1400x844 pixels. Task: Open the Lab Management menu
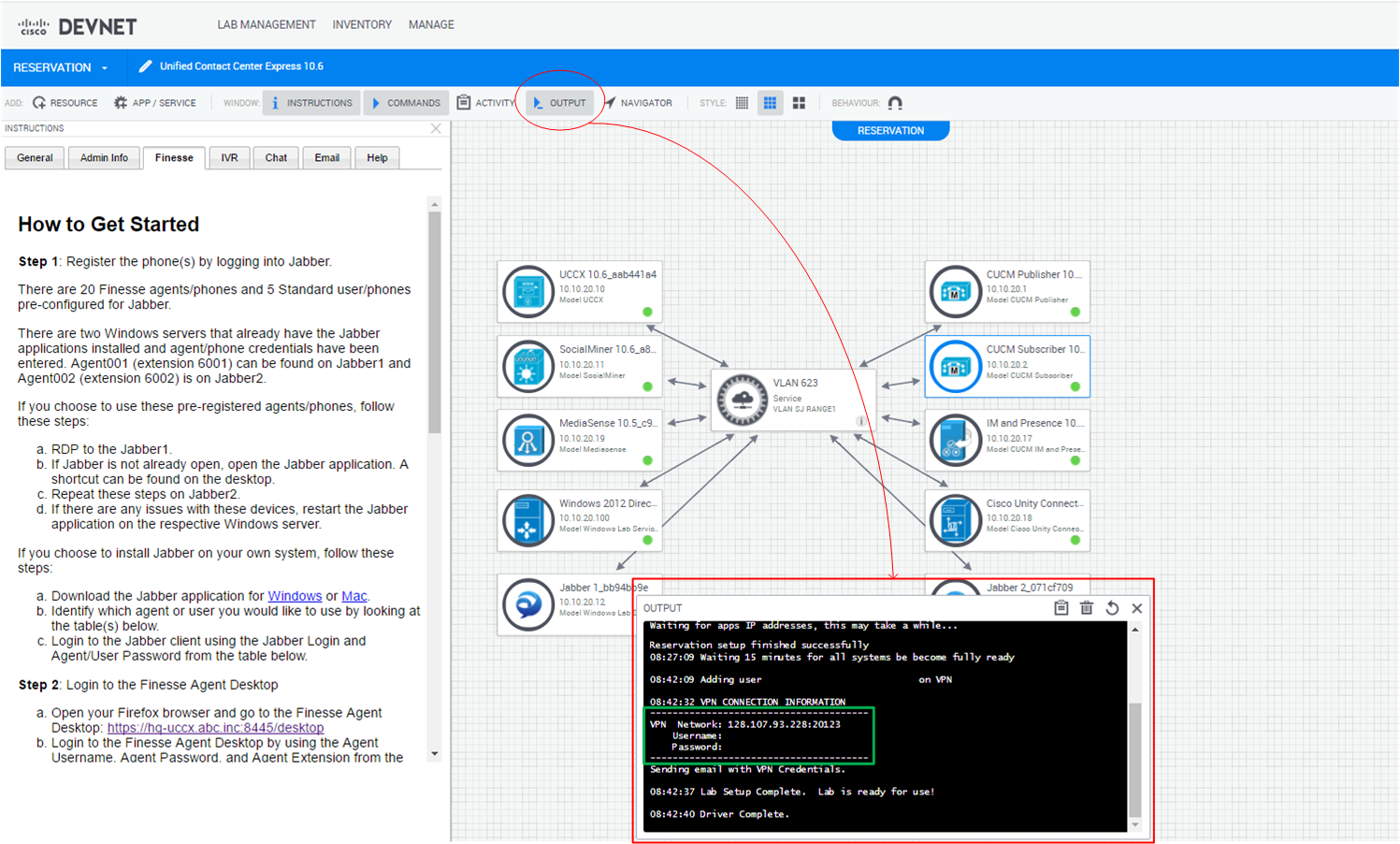(x=267, y=25)
